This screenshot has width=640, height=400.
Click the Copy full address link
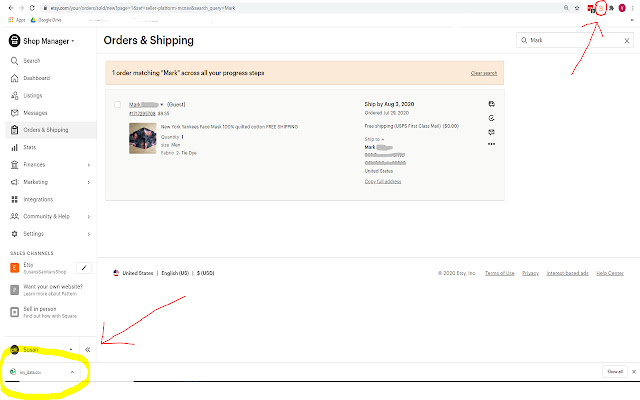[x=384, y=181]
